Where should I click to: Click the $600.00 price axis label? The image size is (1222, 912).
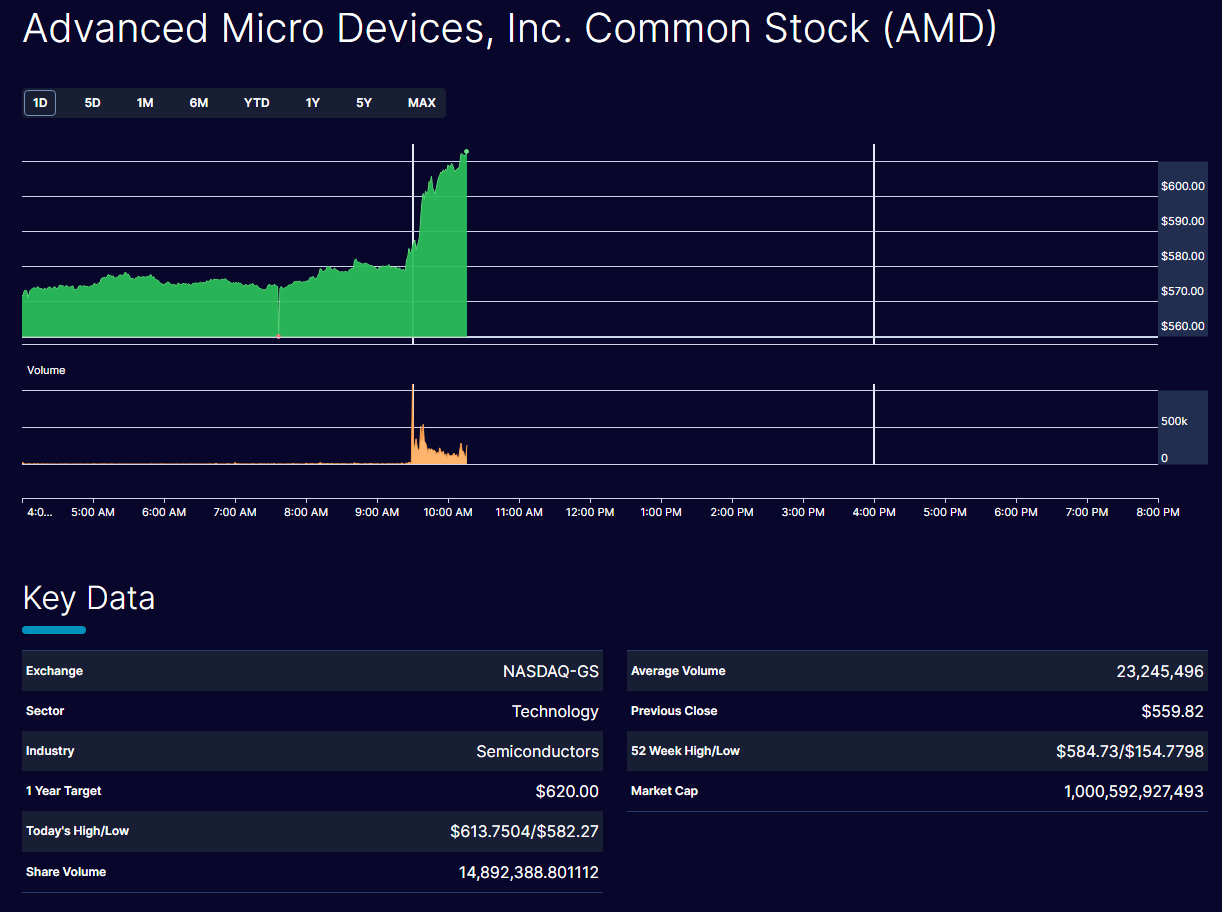[x=1183, y=186]
